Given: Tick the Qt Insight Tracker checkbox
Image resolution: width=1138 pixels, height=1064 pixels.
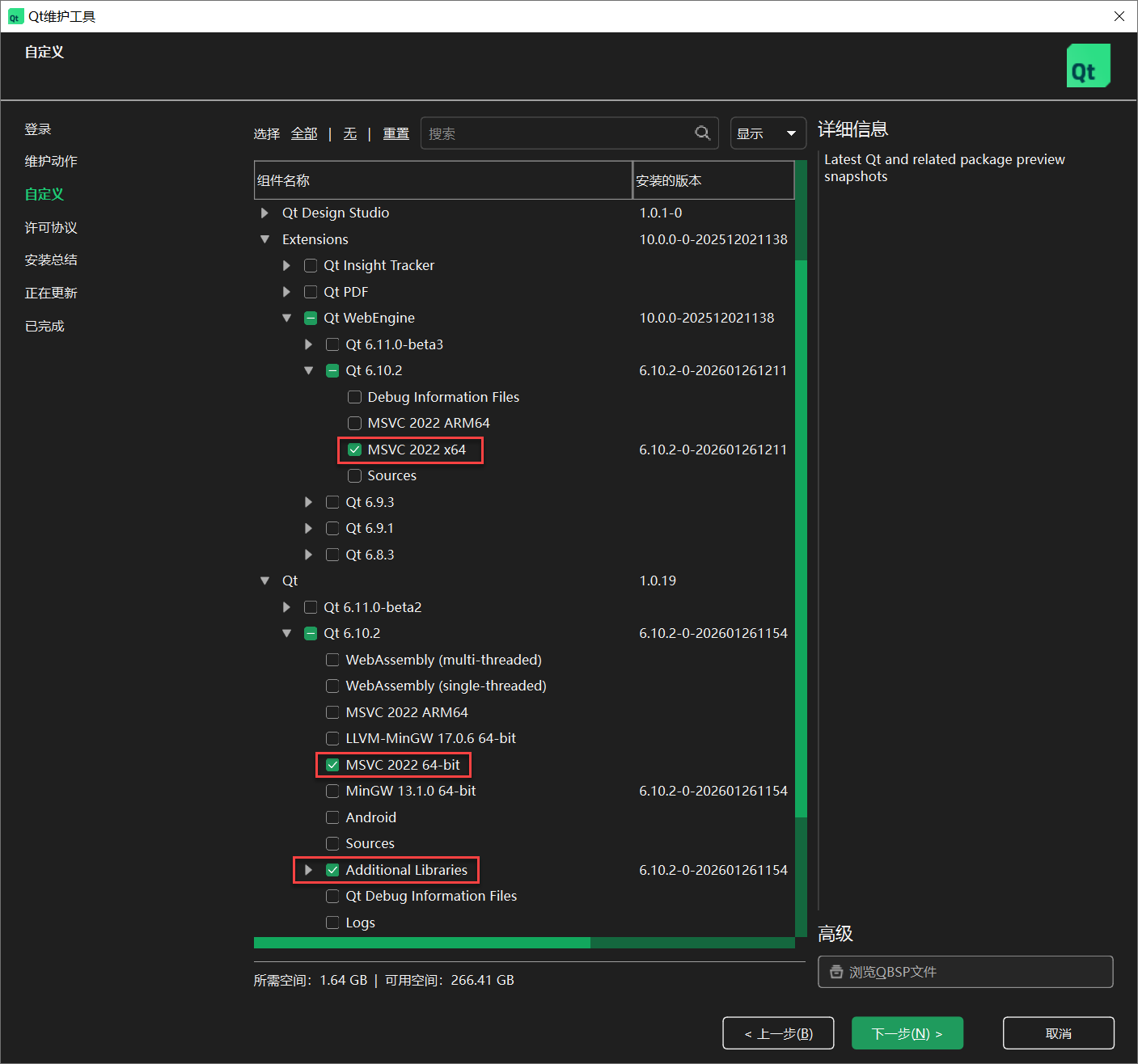Looking at the screenshot, I should [311, 265].
